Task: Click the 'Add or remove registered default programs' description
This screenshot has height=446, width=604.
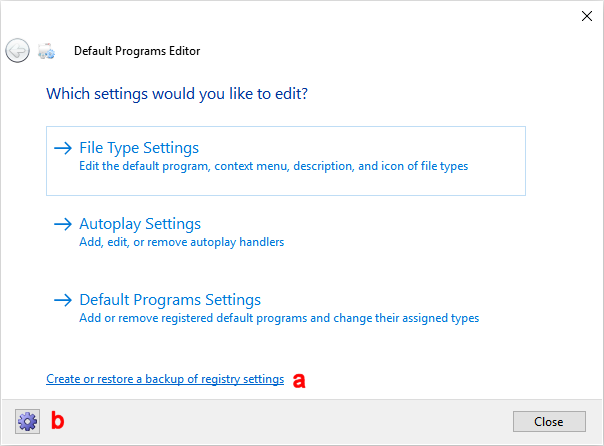Action: pos(279,318)
